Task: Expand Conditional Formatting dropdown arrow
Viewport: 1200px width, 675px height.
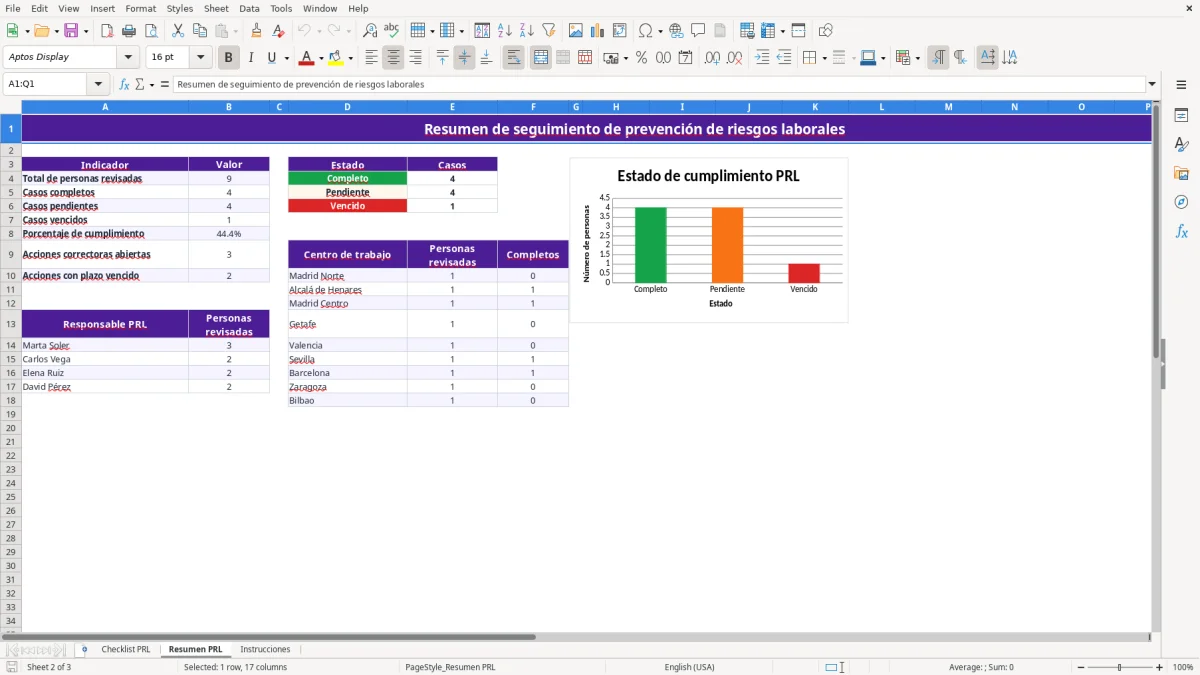Action: [x=917, y=58]
